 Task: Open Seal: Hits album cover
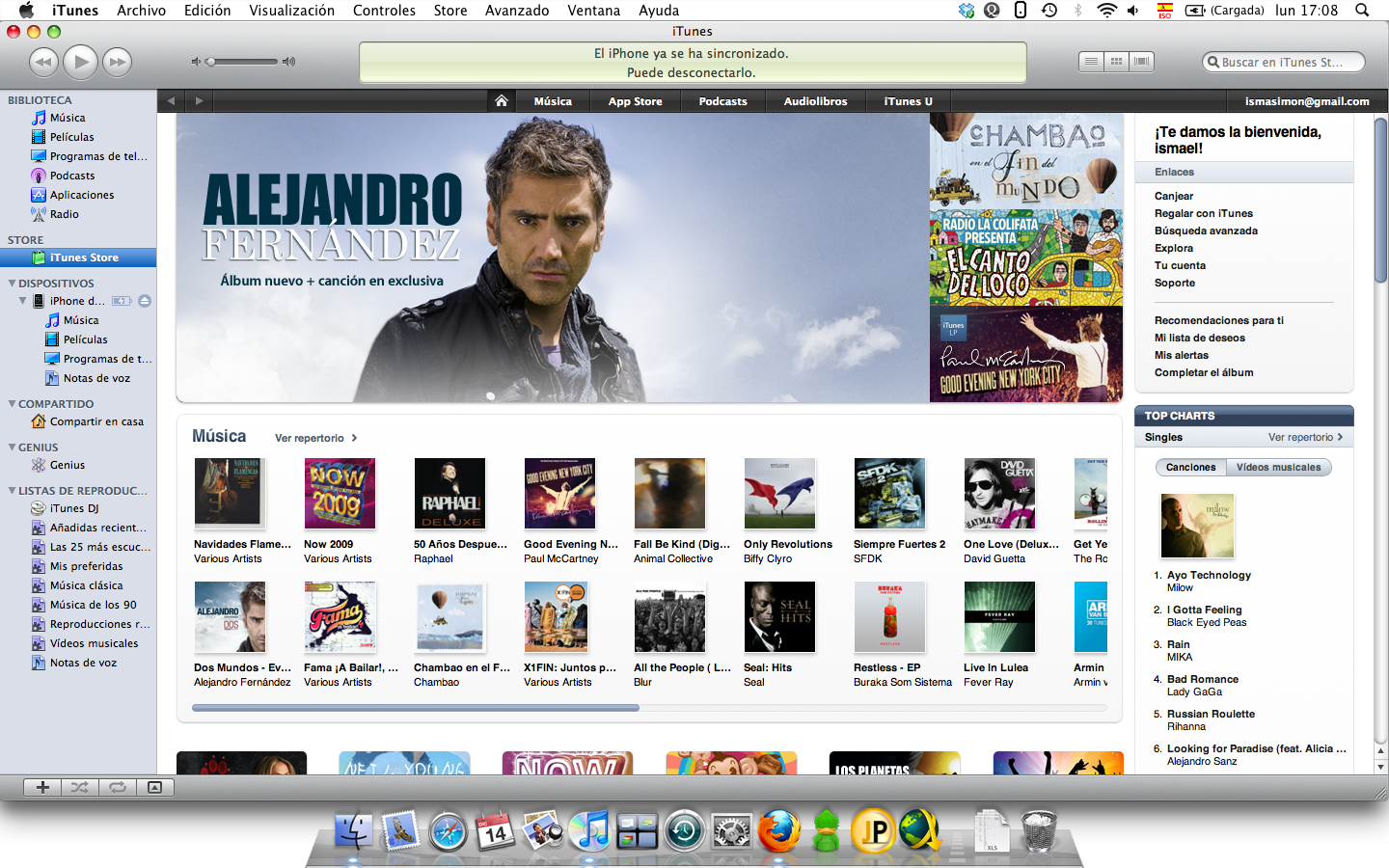click(x=779, y=617)
